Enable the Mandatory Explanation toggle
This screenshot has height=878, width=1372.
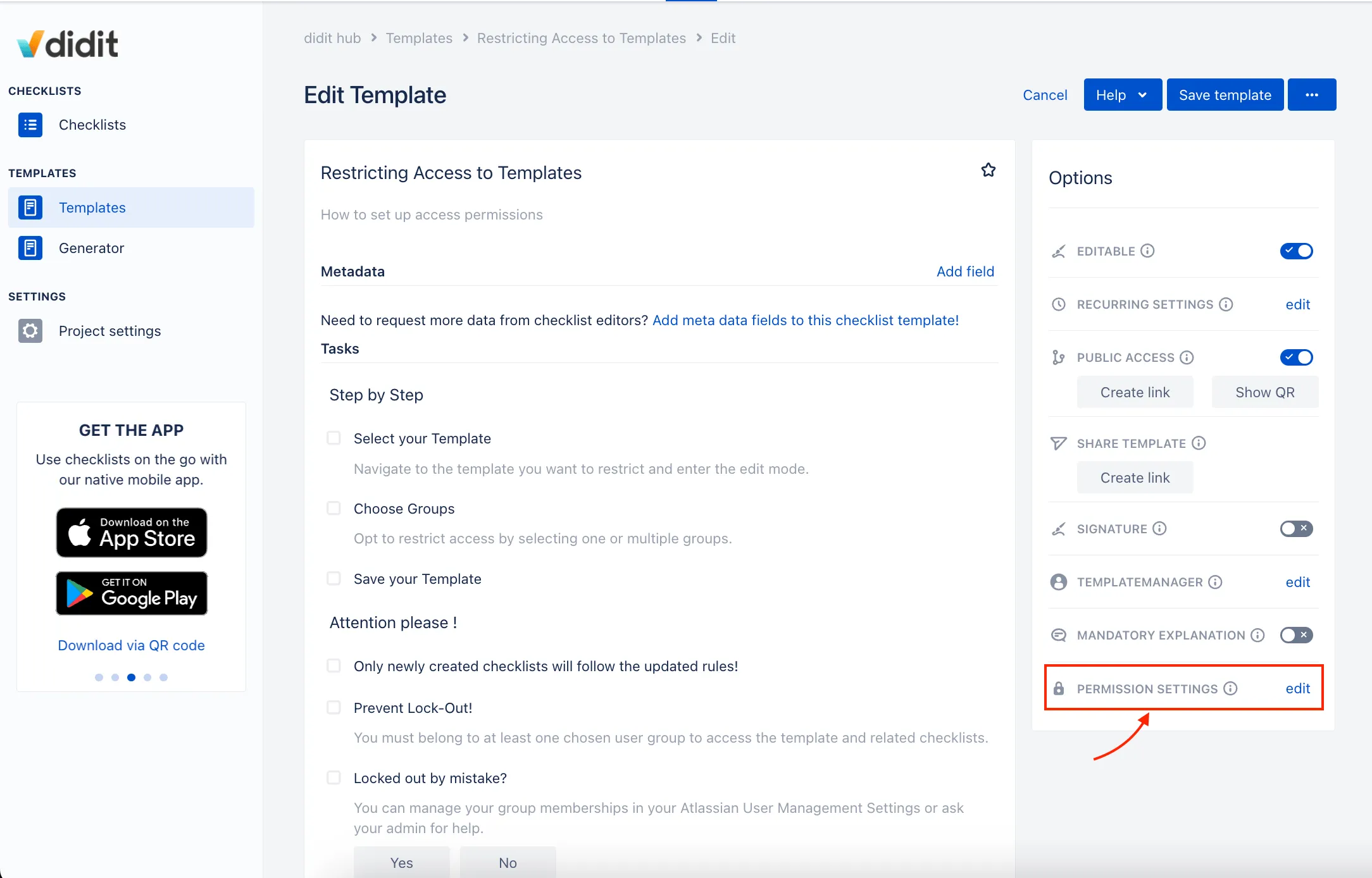(1296, 634)
